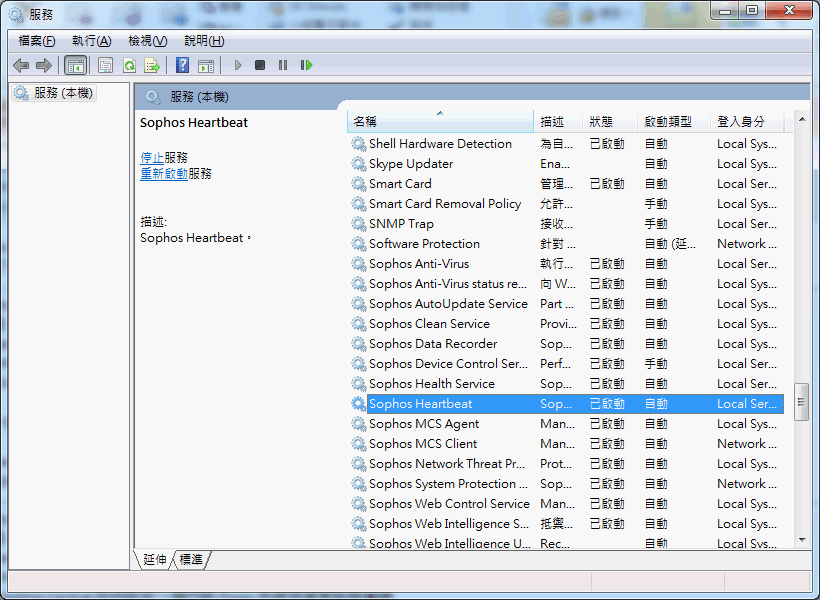Click the Sophos Heartbeat title in details pane
Screen dimensions: 820x600
point(194,122)
